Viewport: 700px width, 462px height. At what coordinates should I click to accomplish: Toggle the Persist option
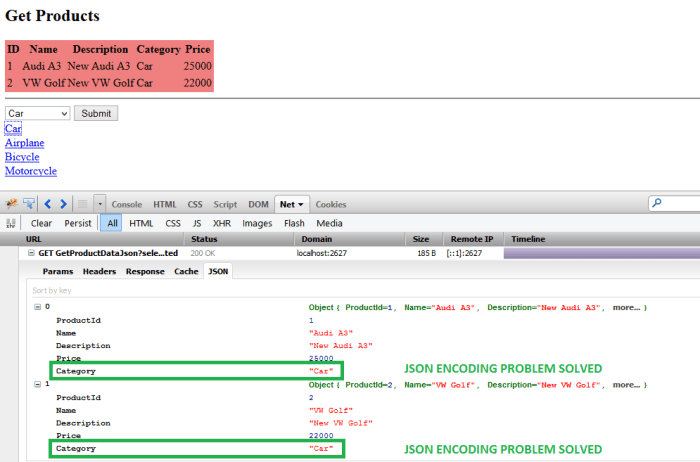tap(77, 223)
